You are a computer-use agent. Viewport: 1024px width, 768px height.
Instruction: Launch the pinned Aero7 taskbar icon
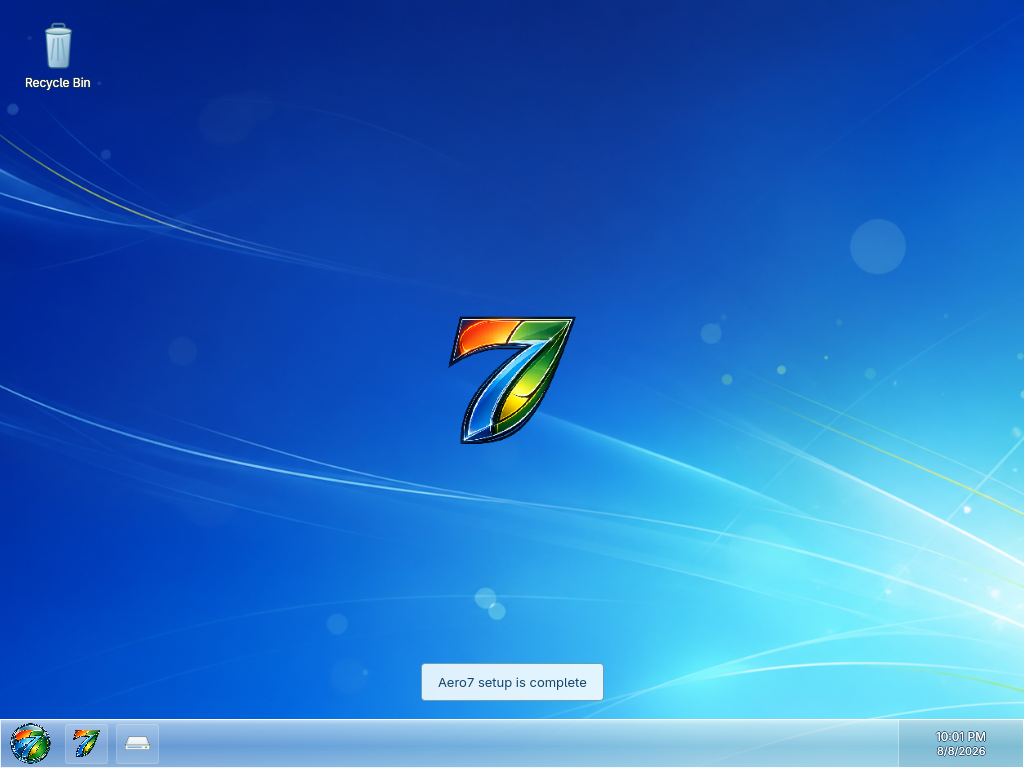(86, 743)
